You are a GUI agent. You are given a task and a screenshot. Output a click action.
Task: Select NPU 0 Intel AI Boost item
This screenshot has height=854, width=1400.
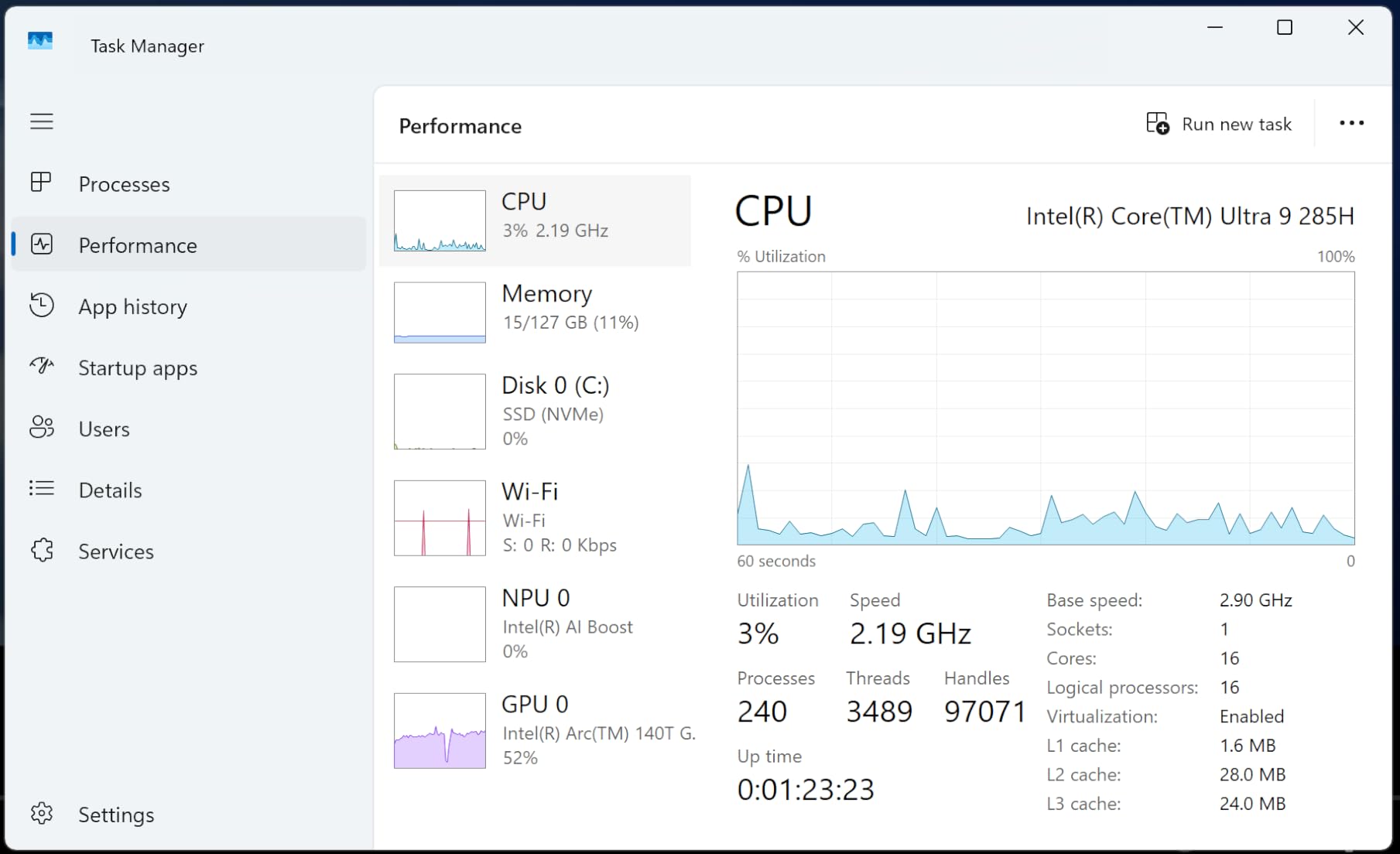click(x=535, y=624)
